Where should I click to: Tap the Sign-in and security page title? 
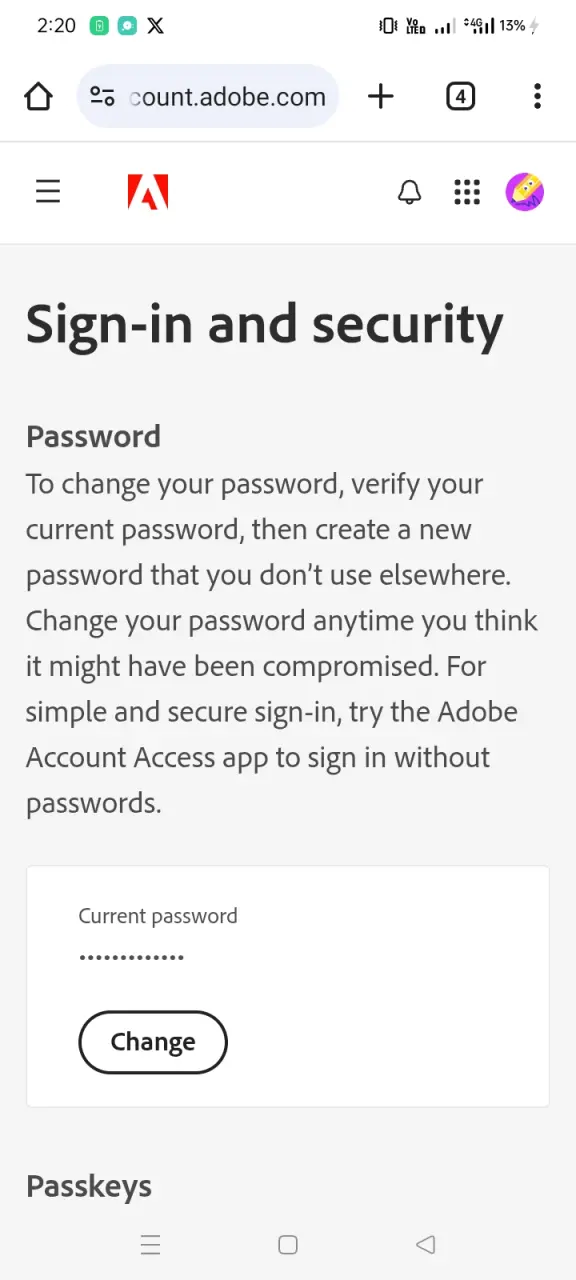click(265, 326)
